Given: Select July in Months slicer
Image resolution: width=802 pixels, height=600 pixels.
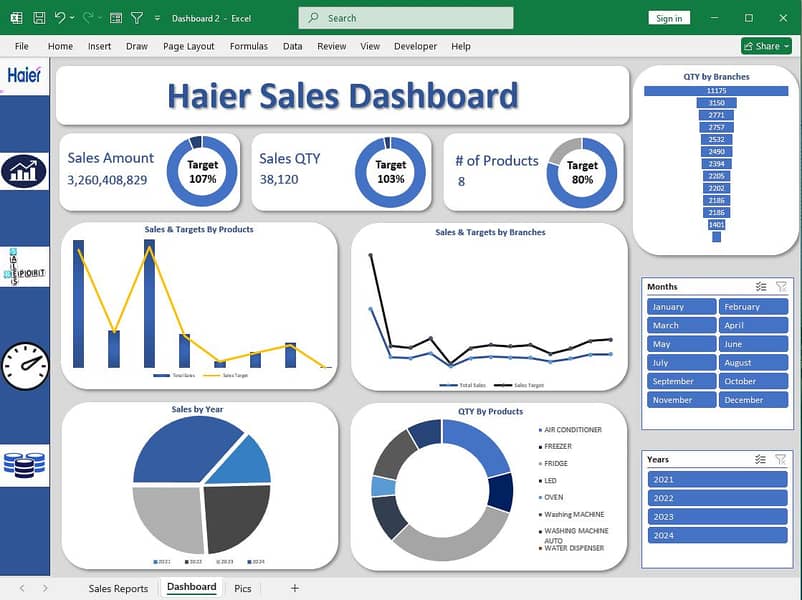Looking at the screenshot, I should [681, 363].
